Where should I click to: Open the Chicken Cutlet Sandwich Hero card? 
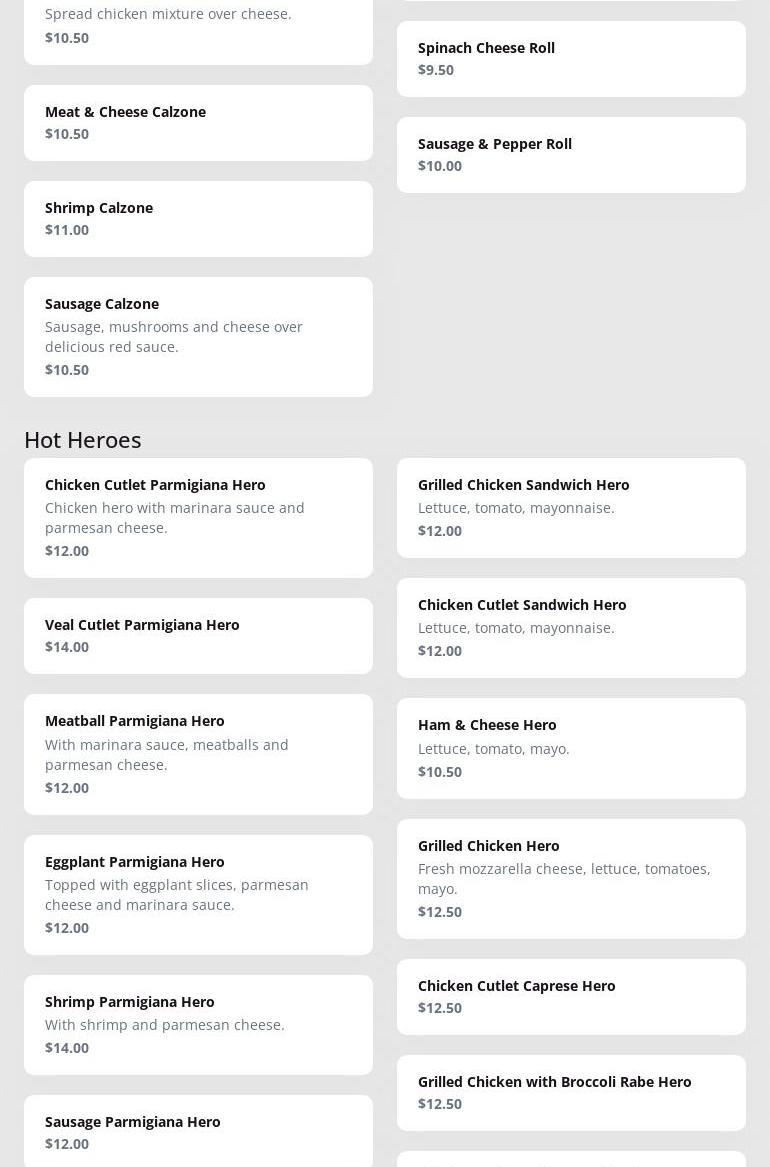571,627
